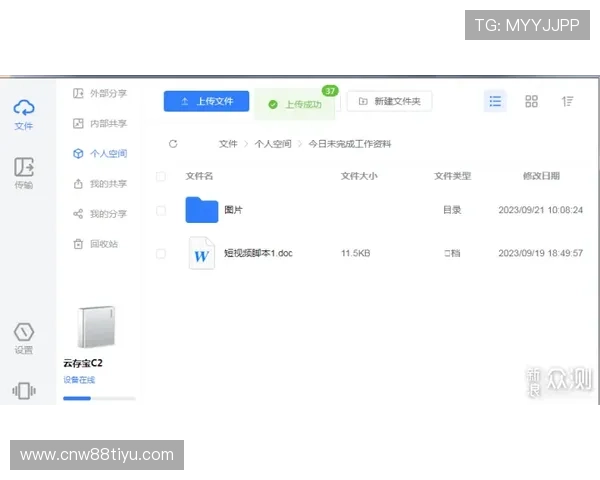Toggle the select-all checkbox in header
This screenshot has width=600, height=480.
[161, 176]
